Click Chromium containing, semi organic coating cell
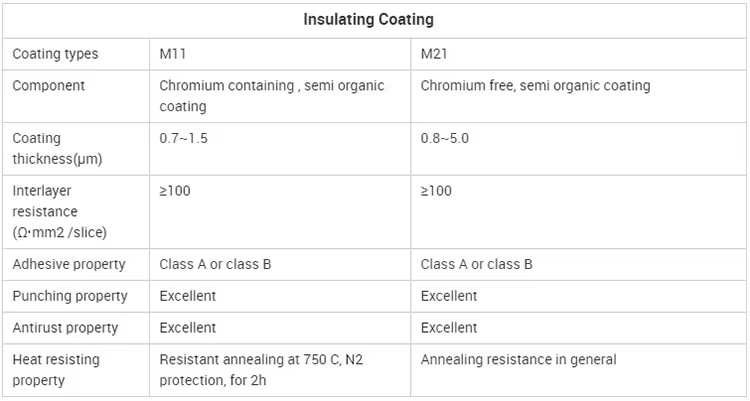The width and height of the screenshot is (750, 401). click(x=272, y=96)
